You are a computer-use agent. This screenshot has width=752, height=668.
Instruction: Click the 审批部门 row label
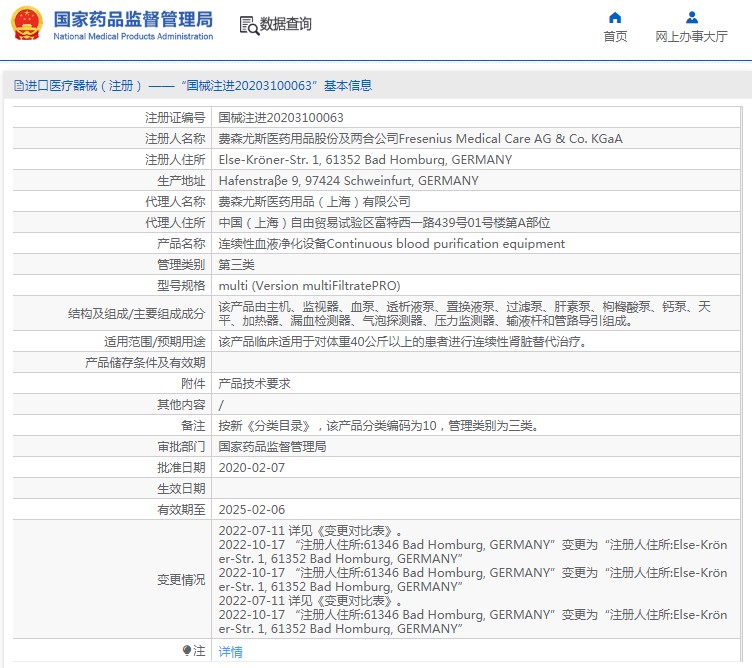pos(181,447)
